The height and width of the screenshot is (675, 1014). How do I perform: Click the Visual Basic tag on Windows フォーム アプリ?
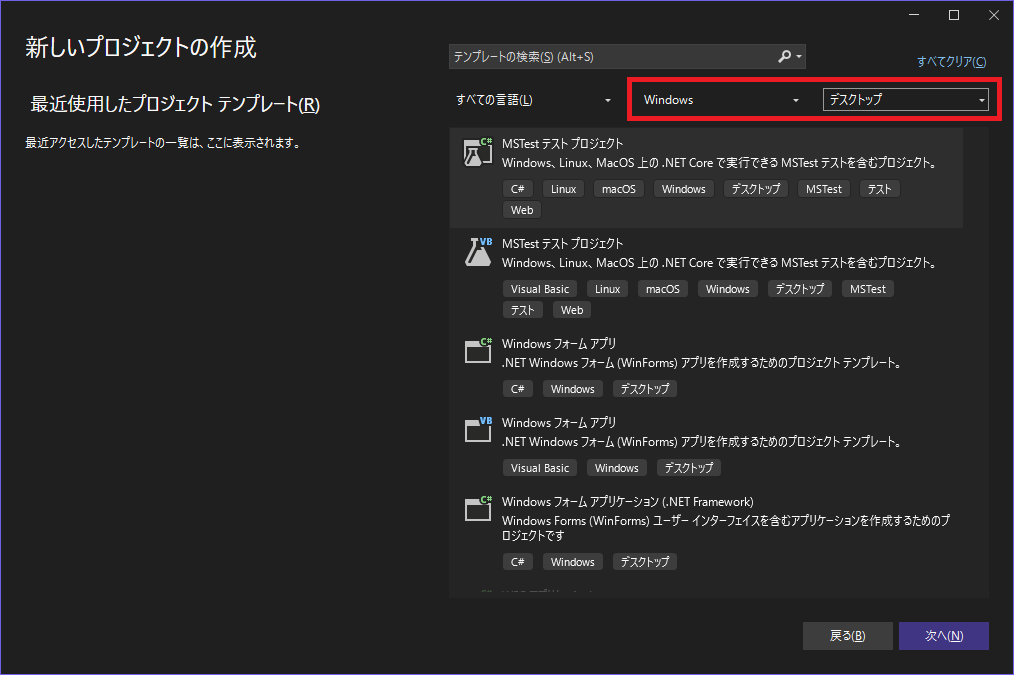pos(539,468)
